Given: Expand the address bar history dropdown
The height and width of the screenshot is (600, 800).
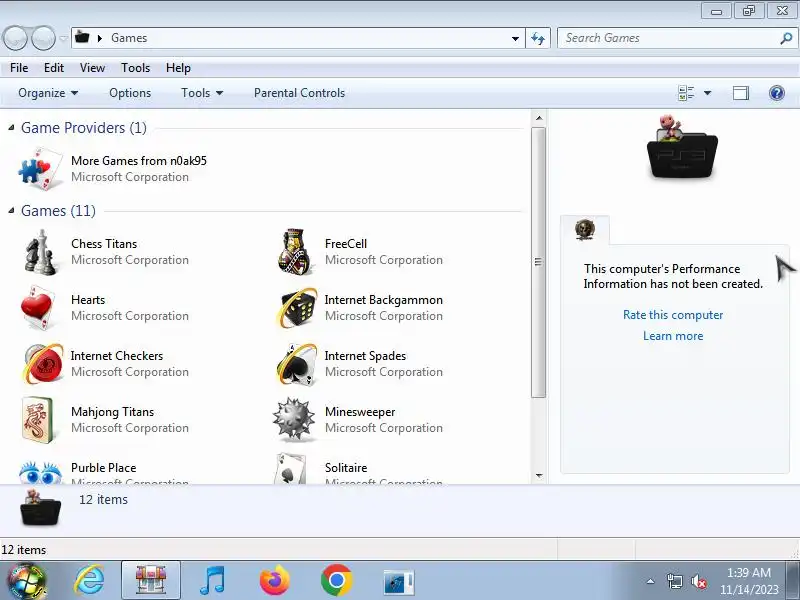Looking at the screenshot, I should [515, 38].
